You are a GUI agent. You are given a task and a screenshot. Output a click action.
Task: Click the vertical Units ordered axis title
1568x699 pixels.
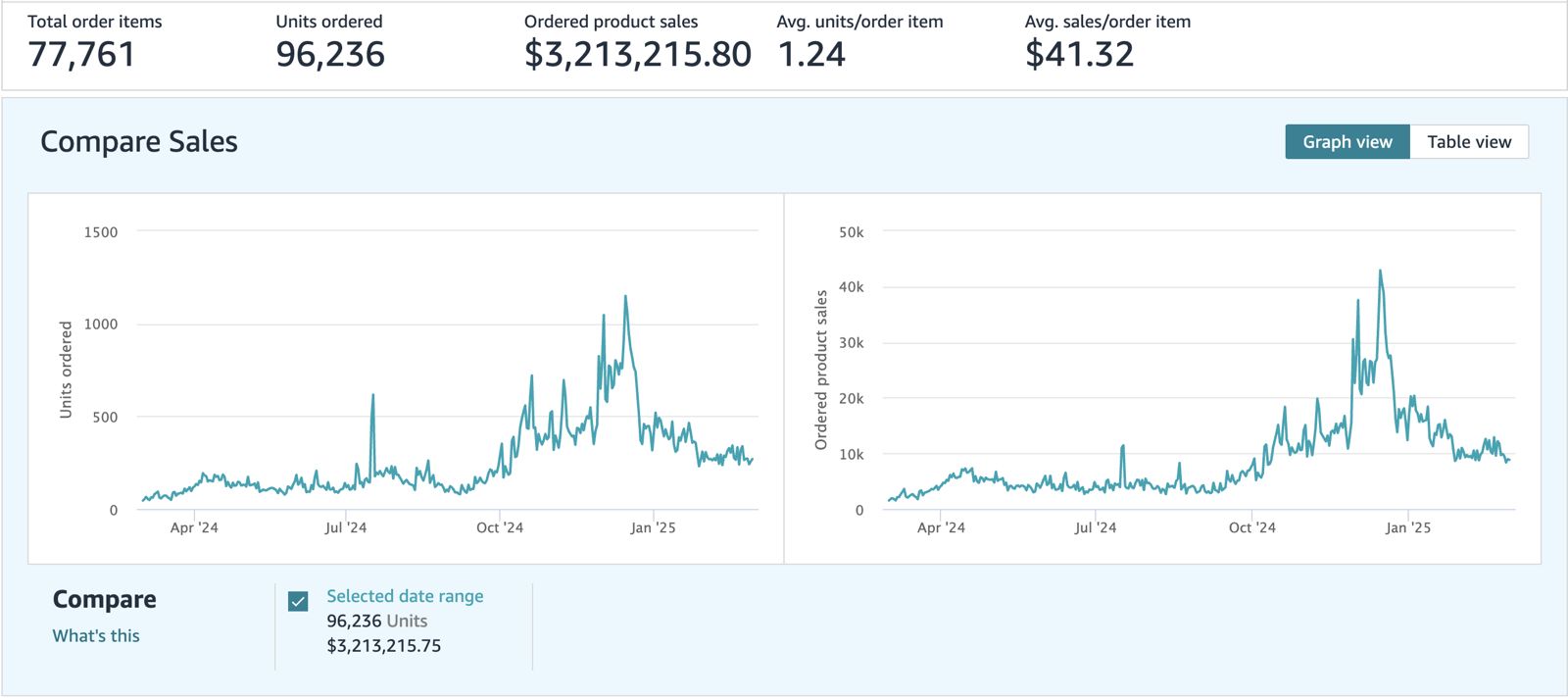click(66, 370)
